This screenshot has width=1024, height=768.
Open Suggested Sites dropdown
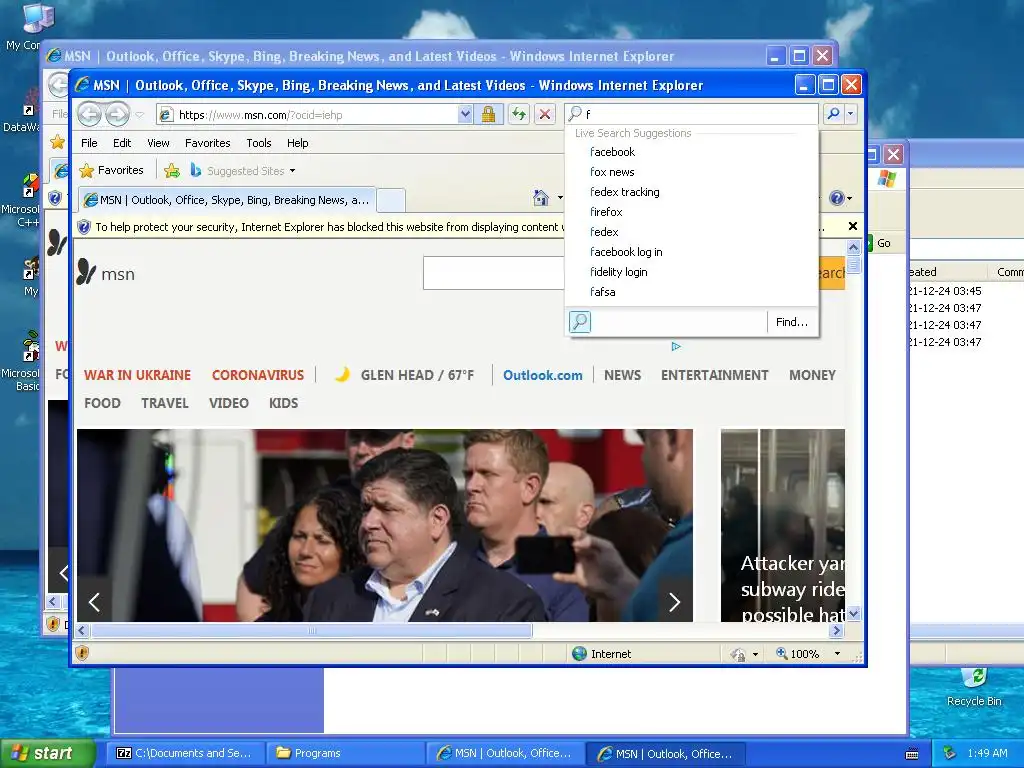click(x=243, y=171)
